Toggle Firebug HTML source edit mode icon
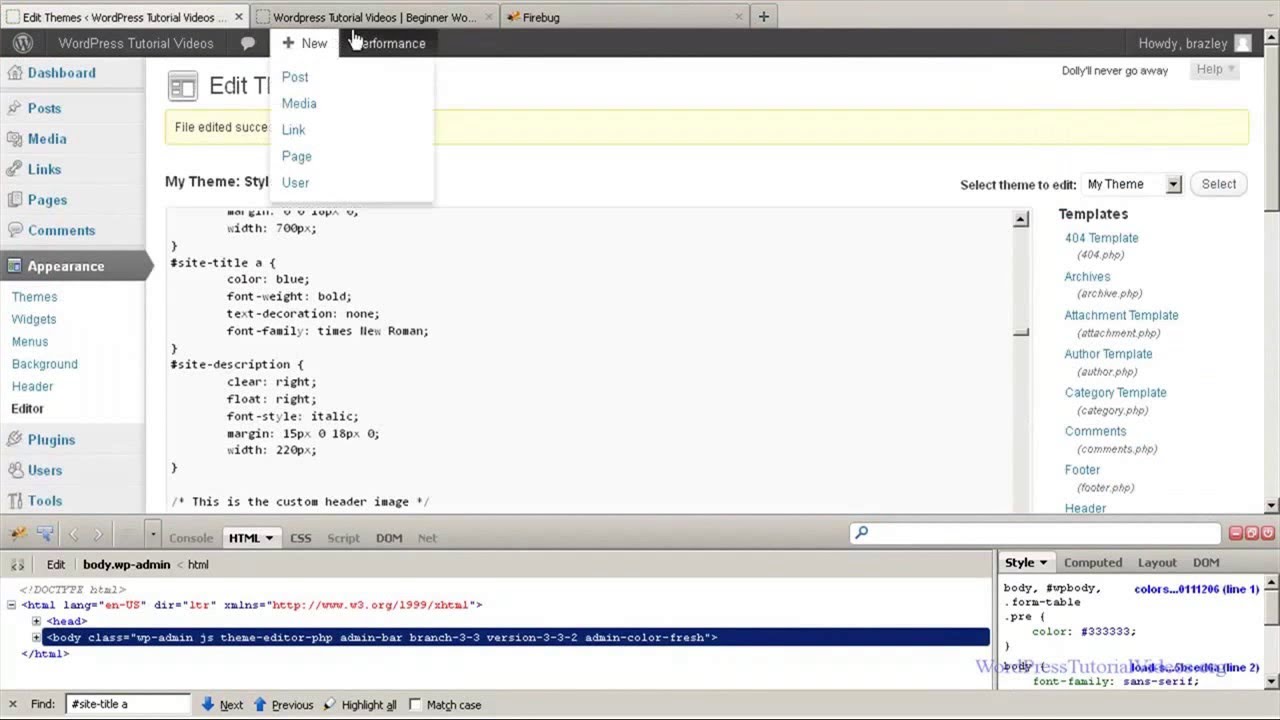Viewport: 1280px width, 720px height. tap(17, 564)
